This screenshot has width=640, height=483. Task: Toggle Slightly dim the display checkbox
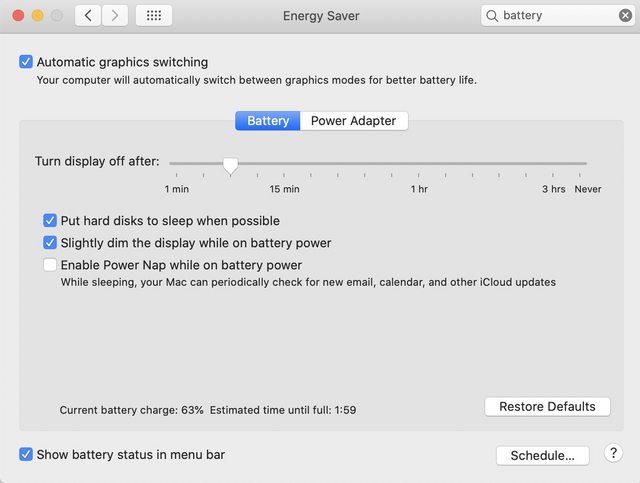pos(50,242)
